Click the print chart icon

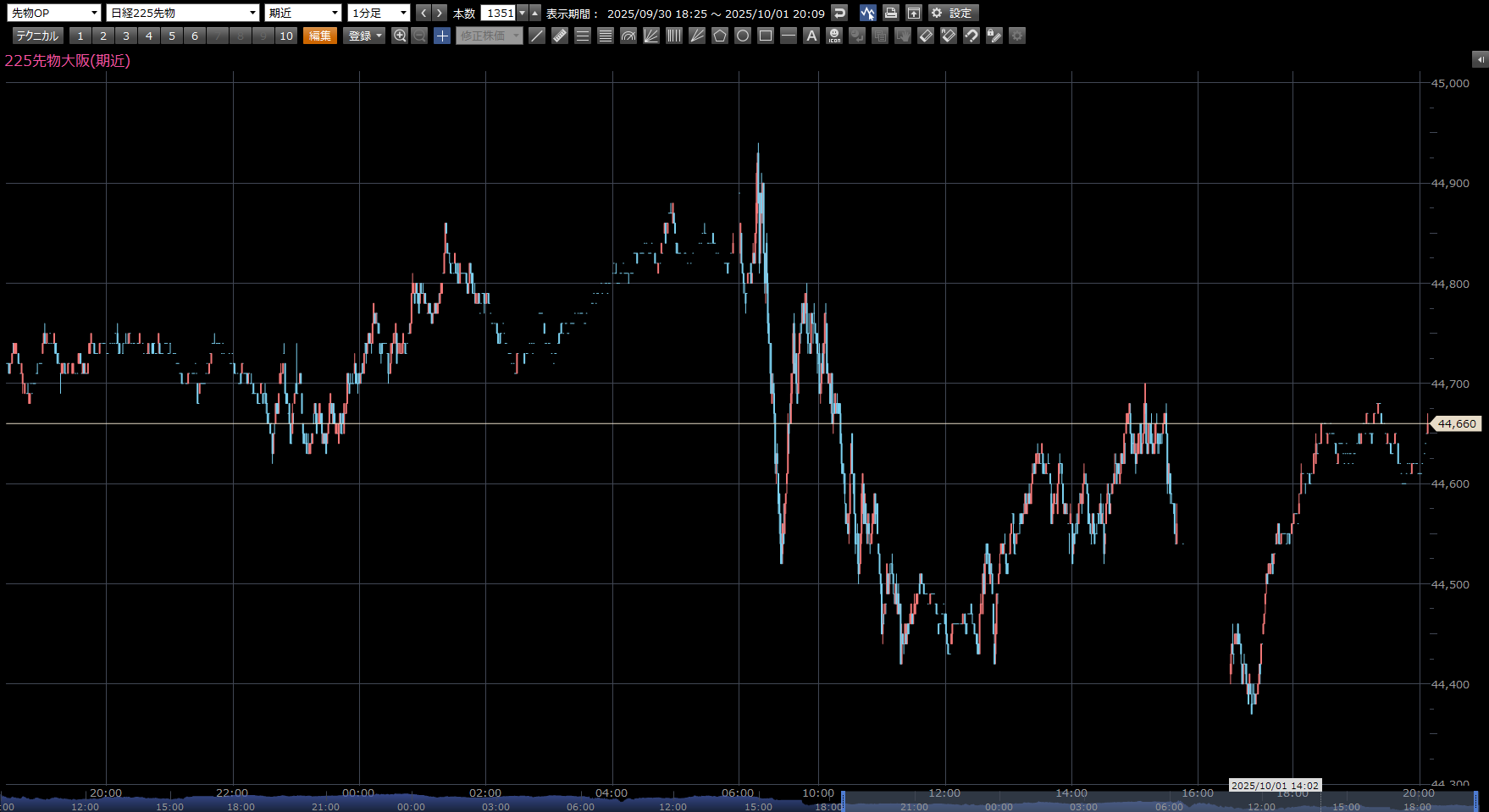coord(890,13)
